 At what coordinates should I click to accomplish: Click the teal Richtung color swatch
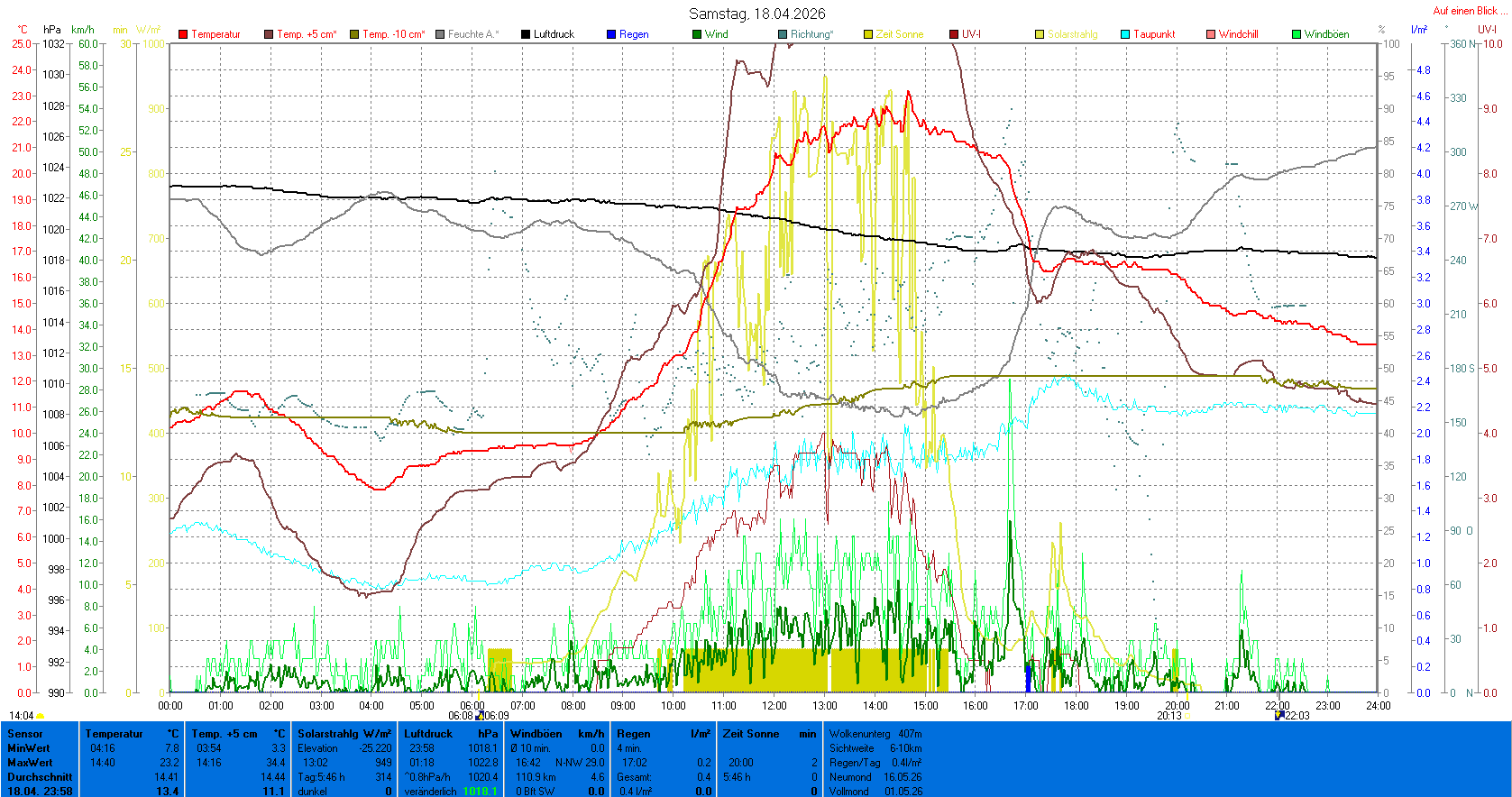click(x=783, y=34)
